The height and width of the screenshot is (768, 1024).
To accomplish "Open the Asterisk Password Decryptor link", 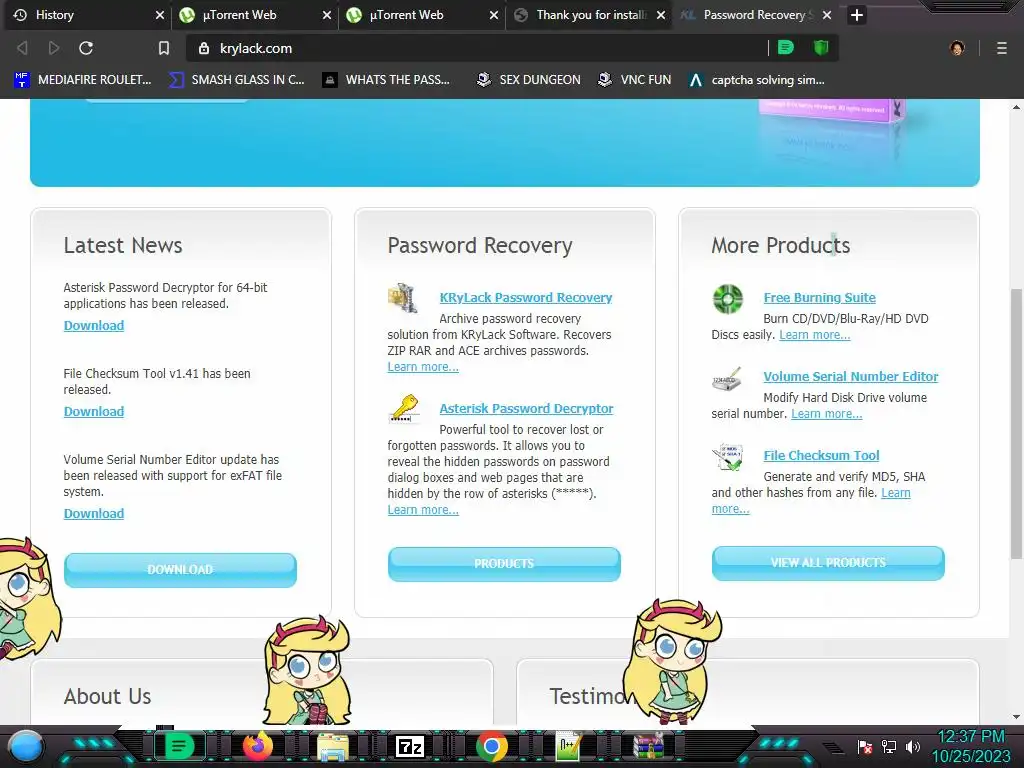I will (x=526, y=408).
